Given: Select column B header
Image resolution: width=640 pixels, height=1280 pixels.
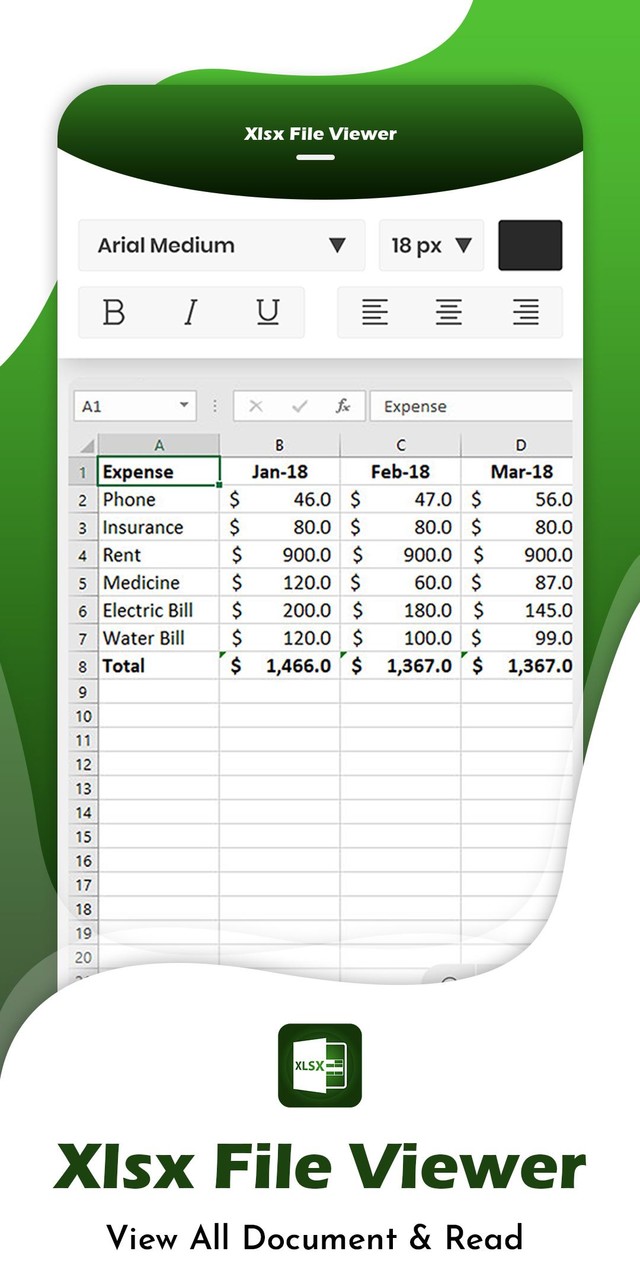Looking at the screenshot, I should 279,445.
